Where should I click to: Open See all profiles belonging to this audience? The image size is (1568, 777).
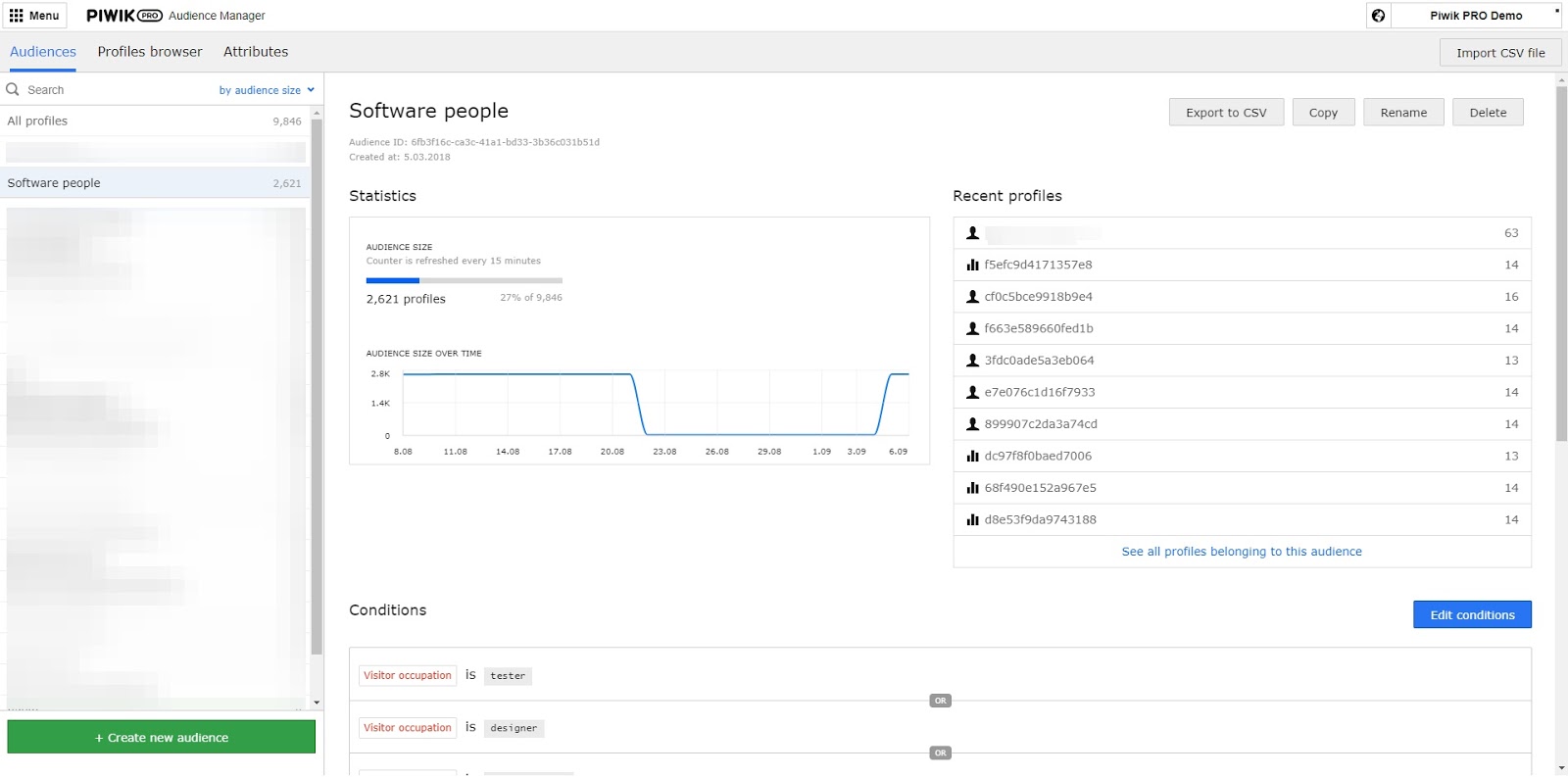[x=1242, y=552]
